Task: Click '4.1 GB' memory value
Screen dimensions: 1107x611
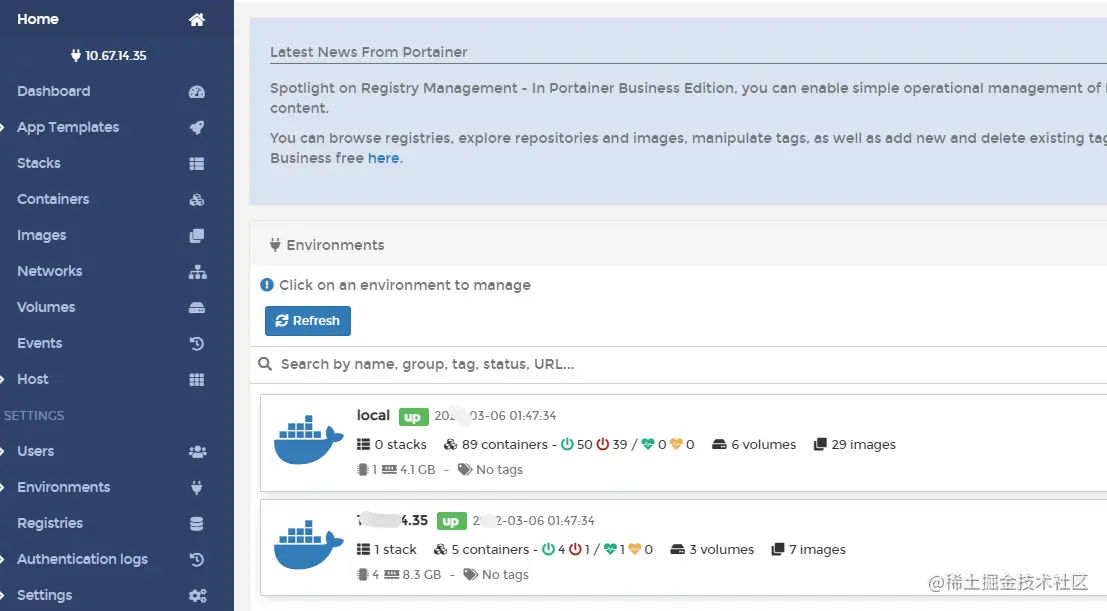Action: 417,470
